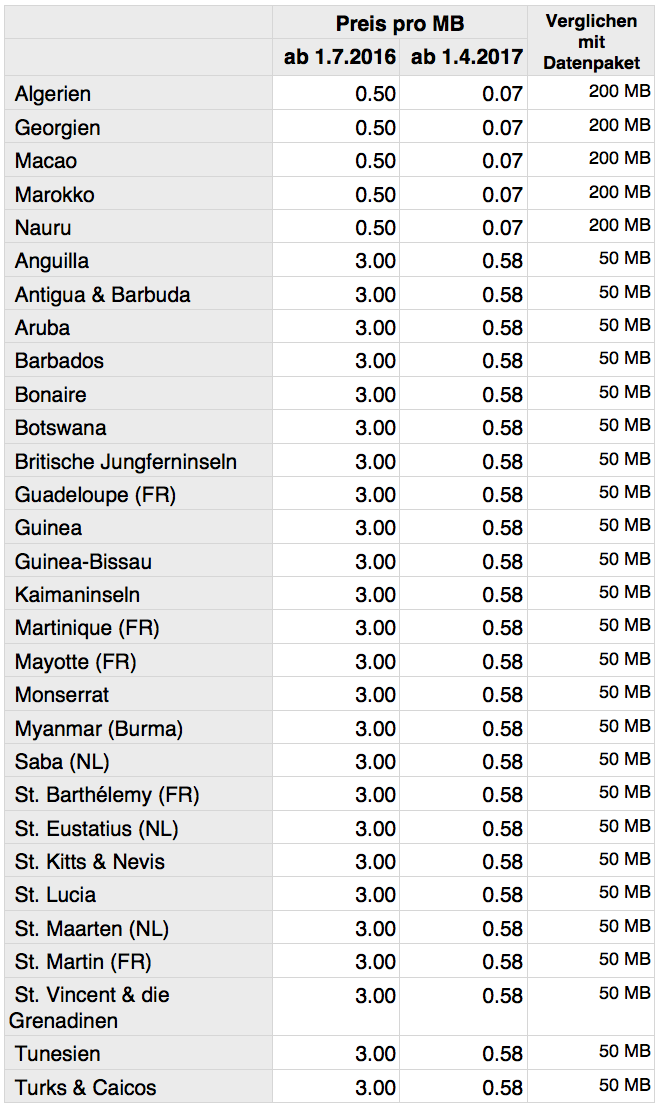Select the 'ab 1.7.2016' column header
The image size is (660, 1109).
(x=339, y=57)
